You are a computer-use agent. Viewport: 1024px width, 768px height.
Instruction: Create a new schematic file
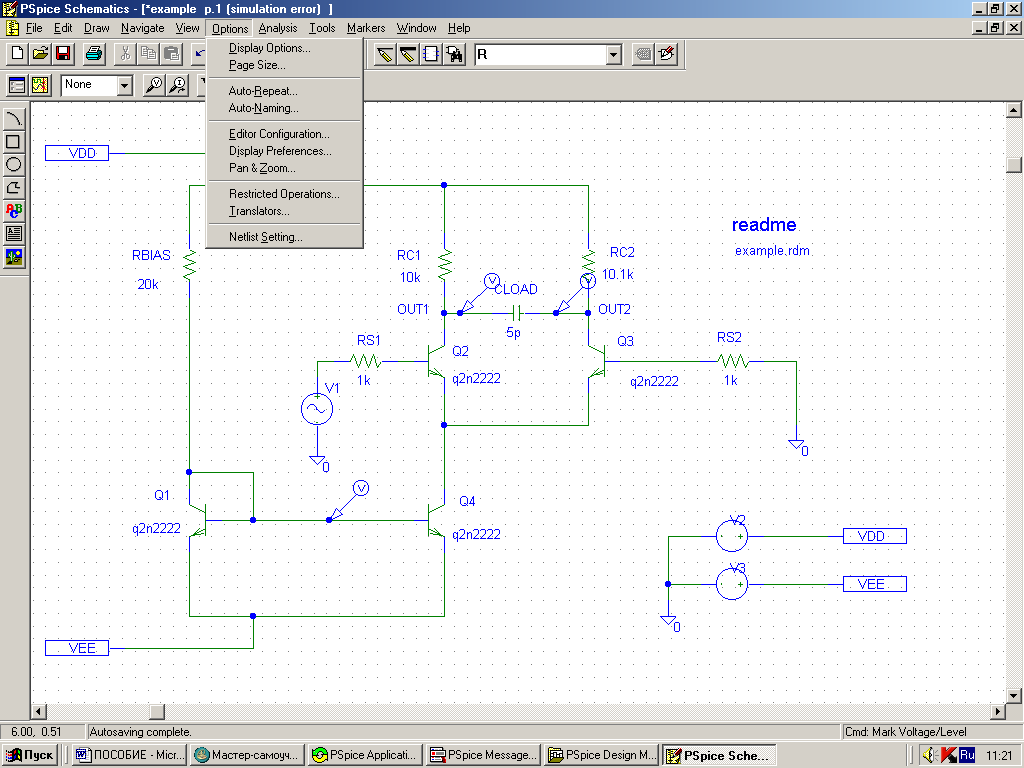click(18, 54)
